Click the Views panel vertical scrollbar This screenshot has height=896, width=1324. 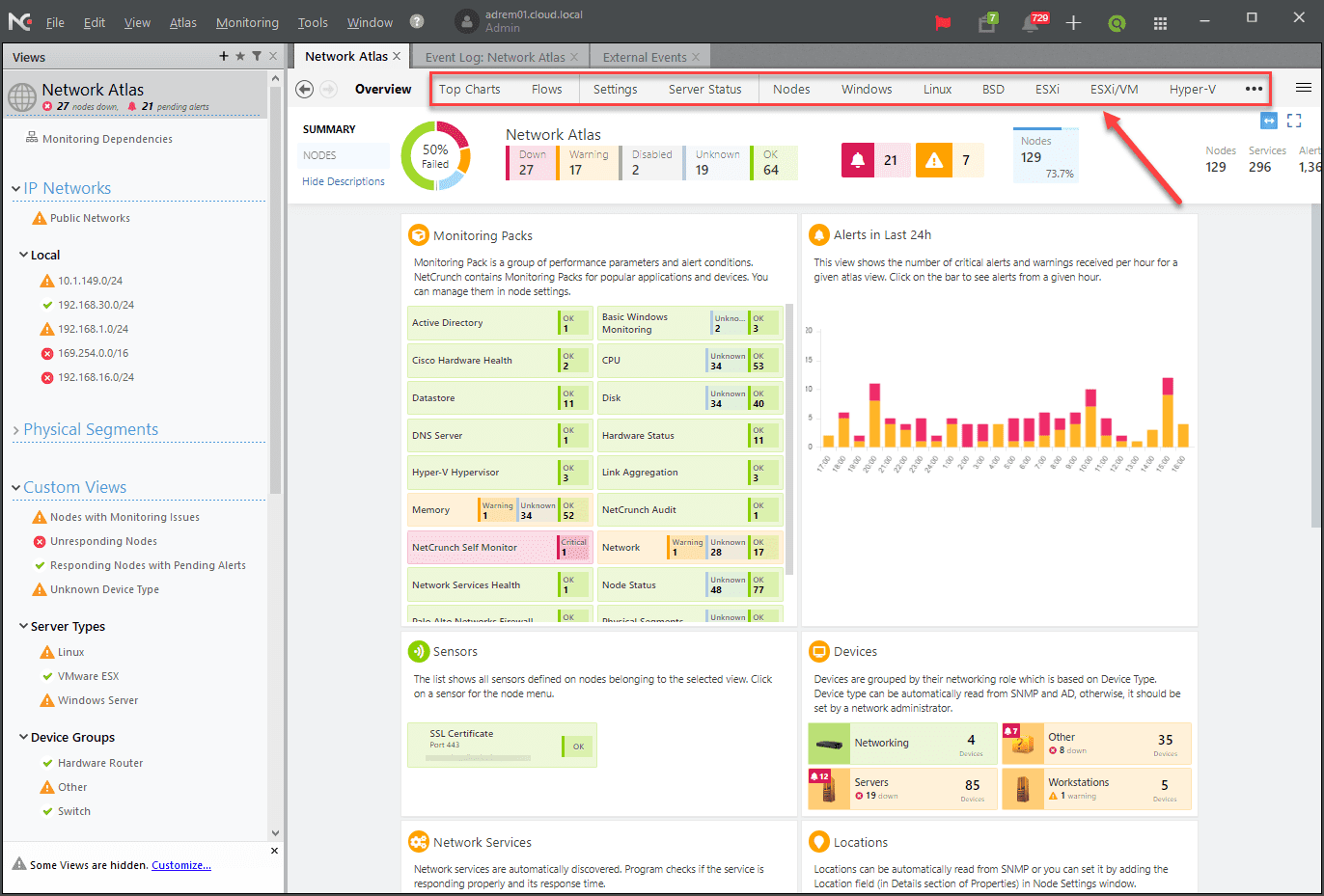click(276, 289)
